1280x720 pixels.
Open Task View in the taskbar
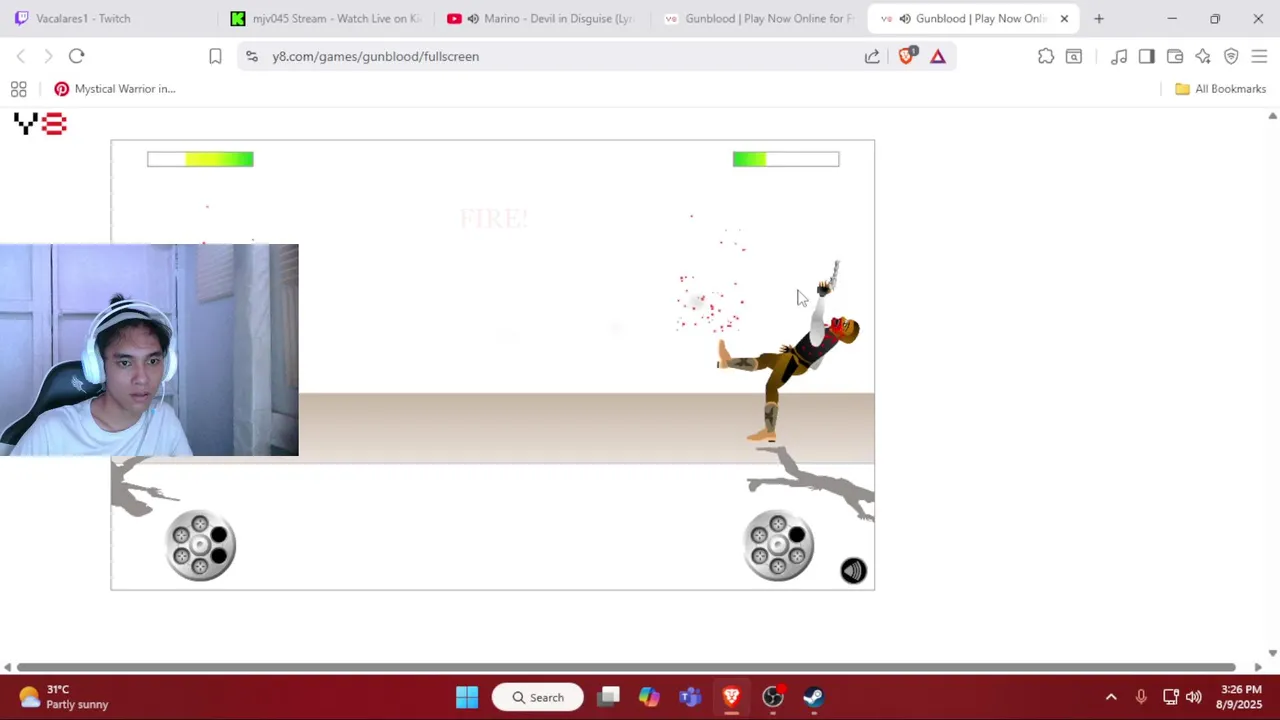click(x=609, y=697)
